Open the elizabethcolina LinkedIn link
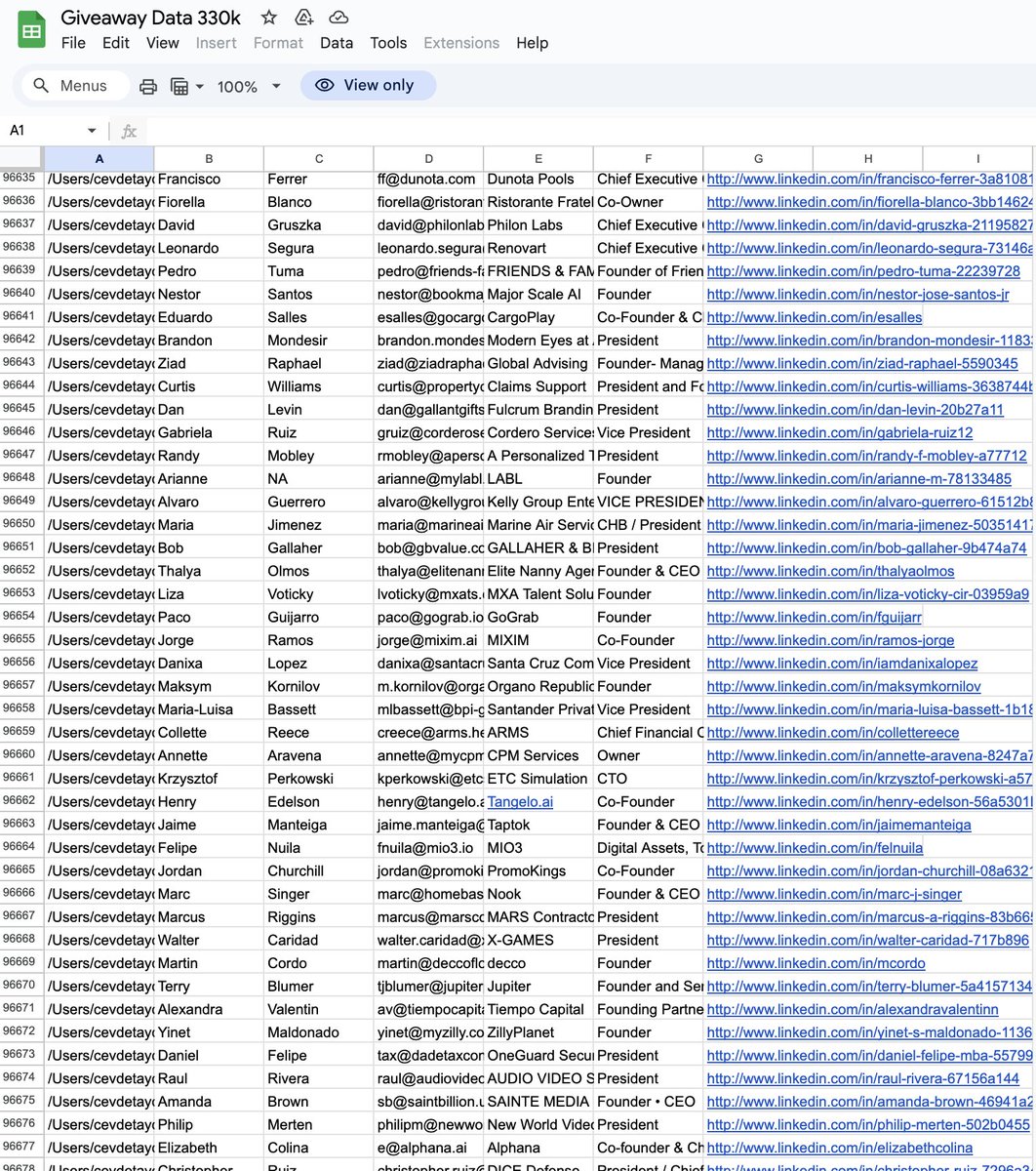Image resolution: width=1036 pixels, height=1171 pixels. tap(839, 1148)
